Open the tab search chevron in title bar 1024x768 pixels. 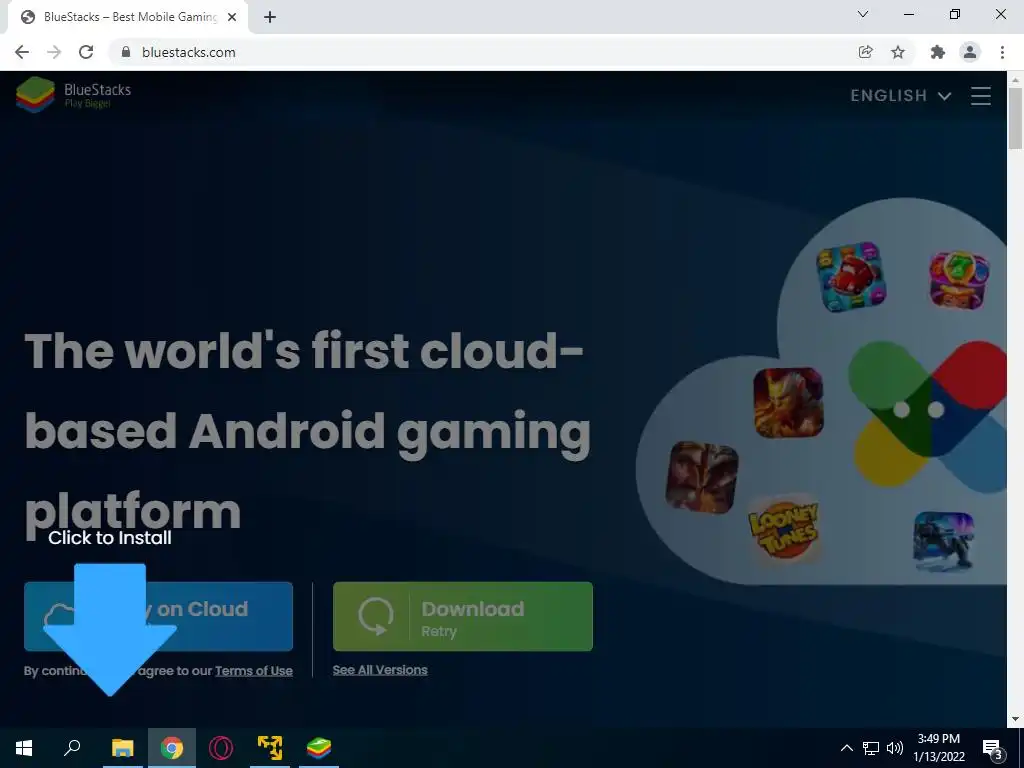(x=863, y=14)
